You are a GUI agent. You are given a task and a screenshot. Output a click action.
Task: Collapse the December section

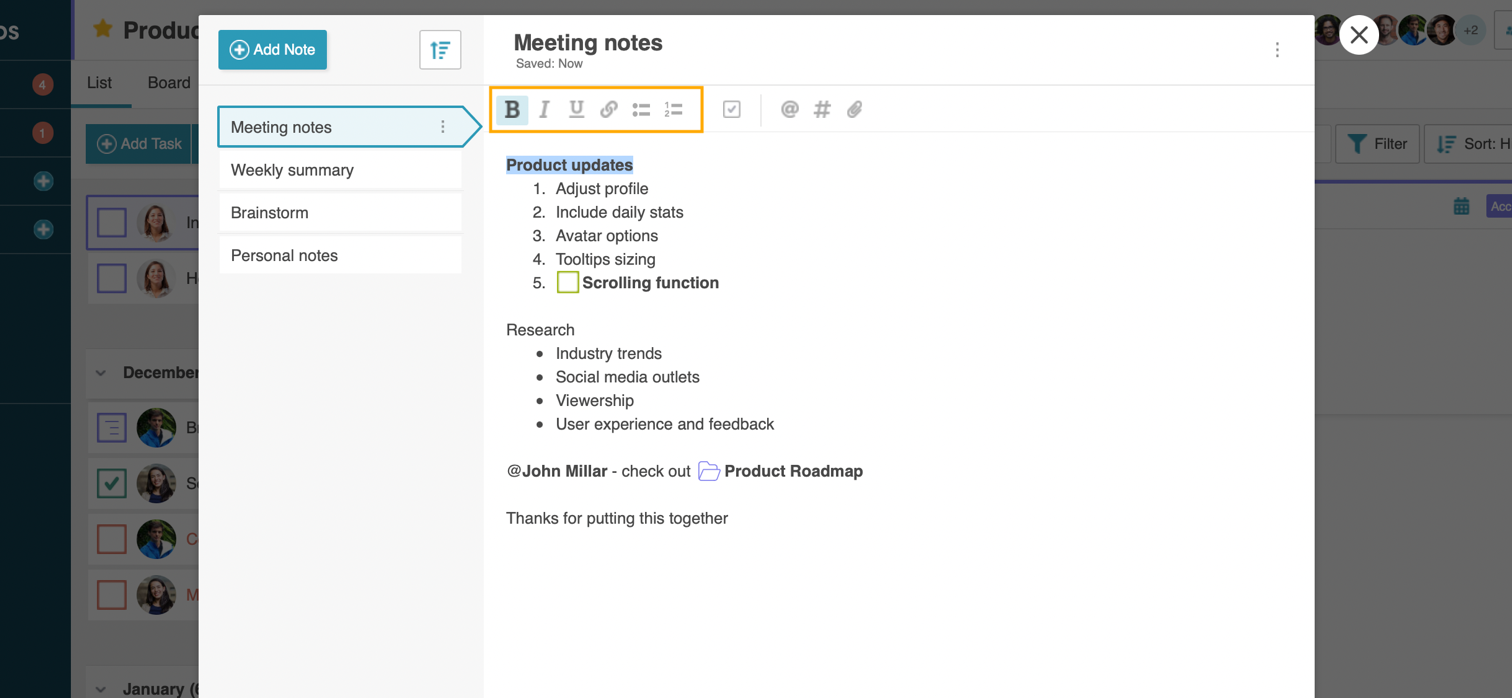pyautogui.click(x=99, y=372)
